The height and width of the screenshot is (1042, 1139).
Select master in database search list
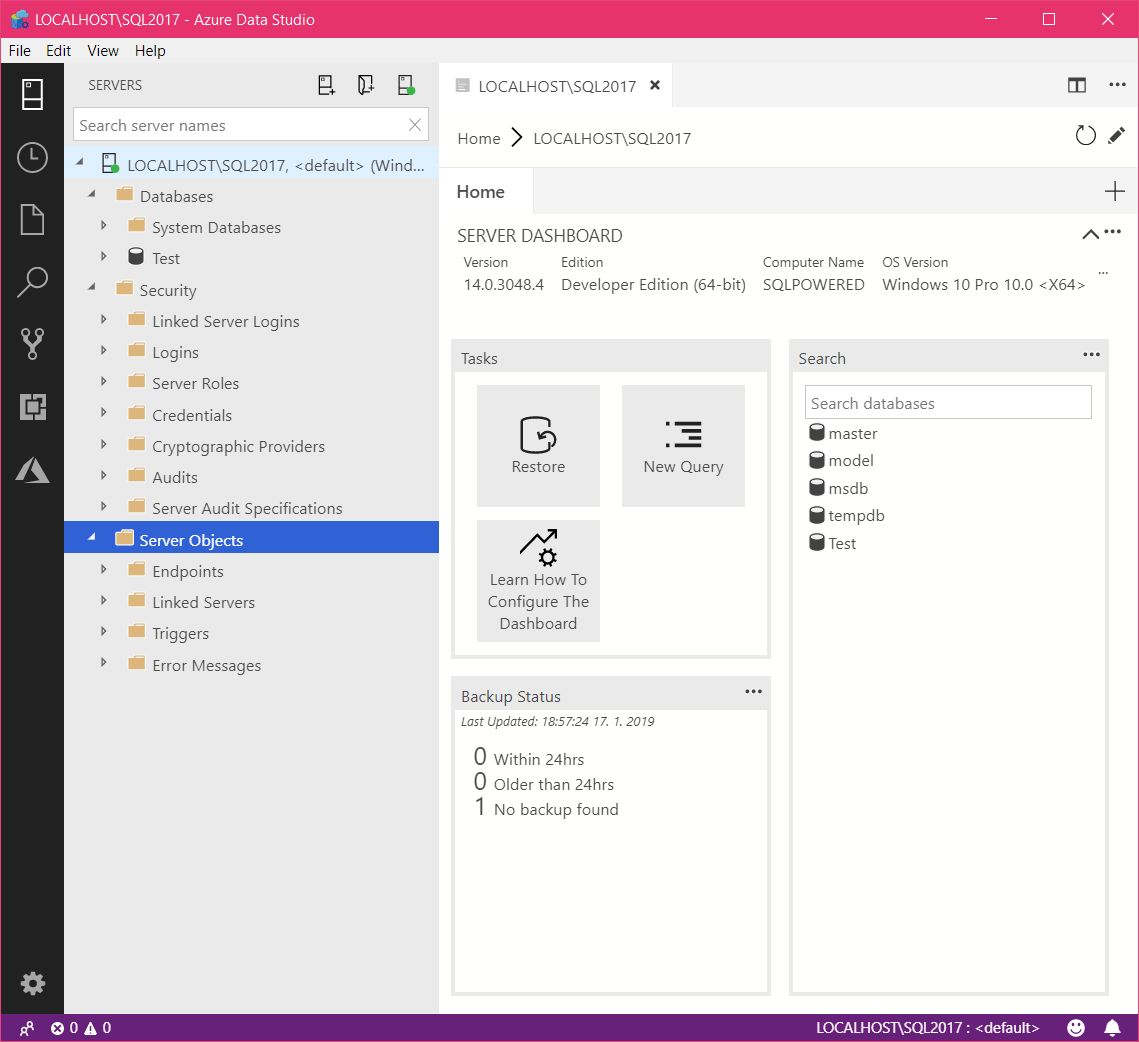tap(843, 434)
